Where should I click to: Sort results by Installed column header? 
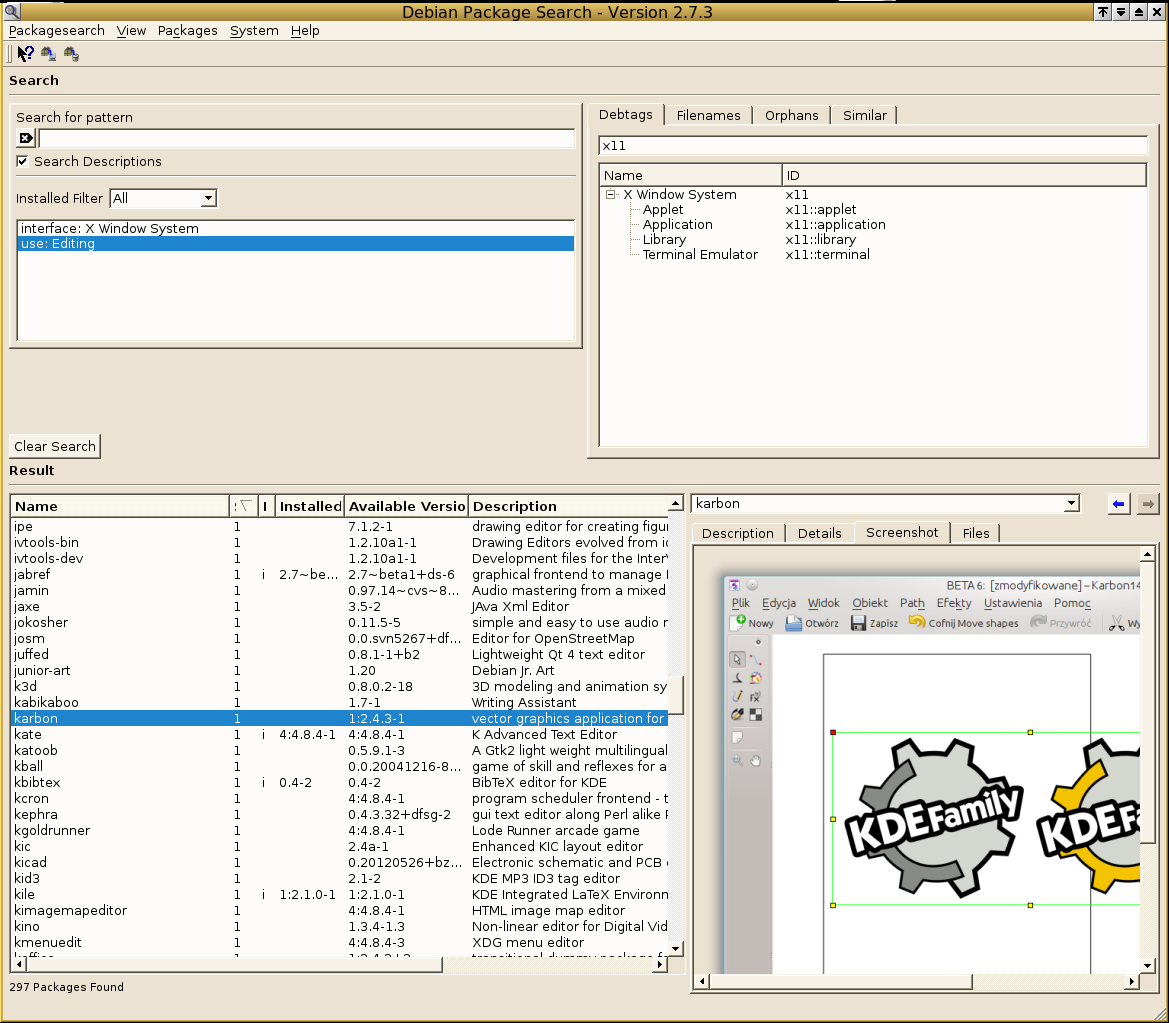tap(310, 506)
